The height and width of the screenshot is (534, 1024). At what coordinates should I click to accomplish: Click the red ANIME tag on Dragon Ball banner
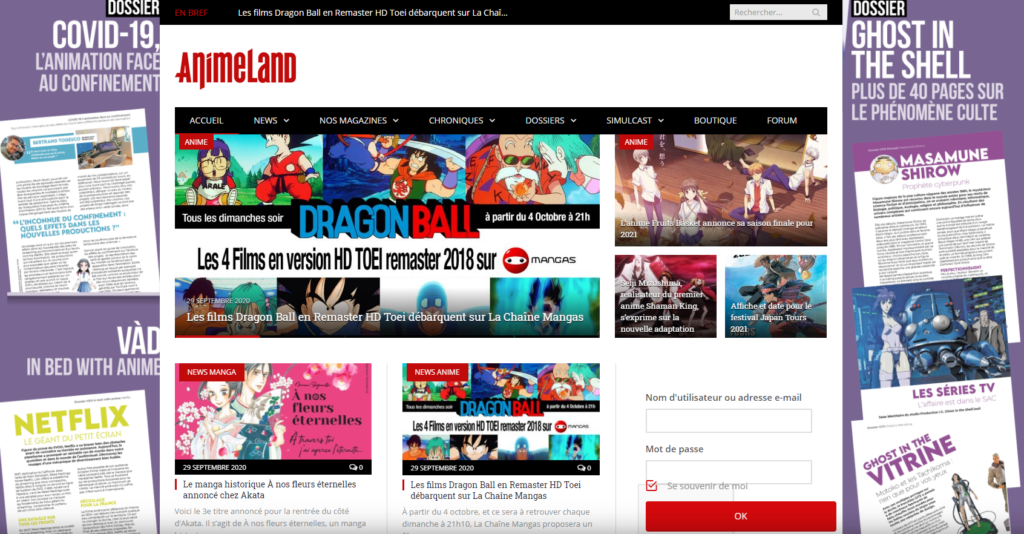(x=195, y=142)
